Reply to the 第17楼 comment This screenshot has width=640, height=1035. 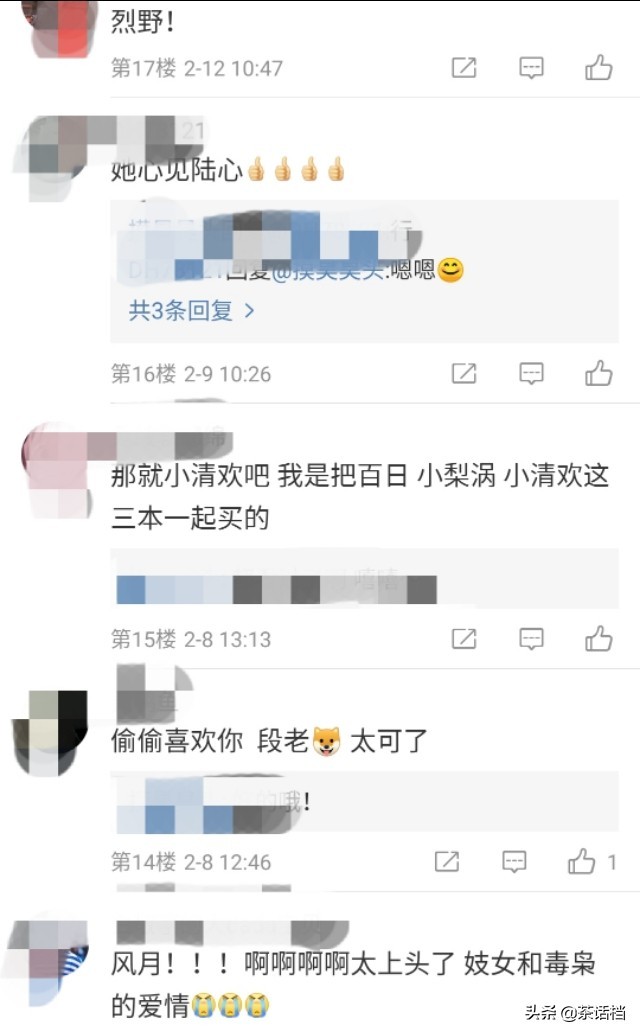pyautogui.click(x=531, y=67)
